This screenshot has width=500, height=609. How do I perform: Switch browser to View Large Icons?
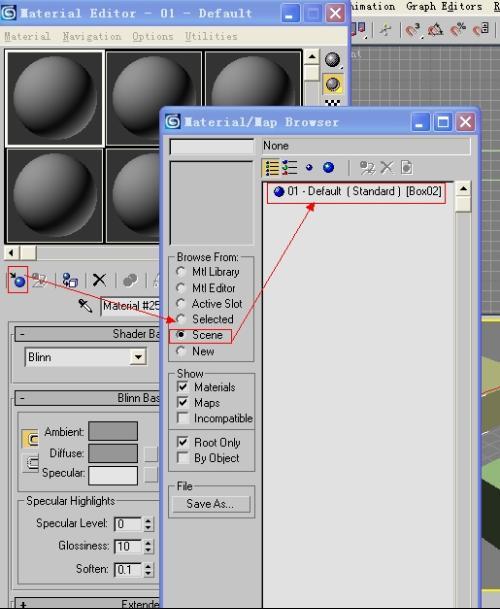point(328,168)
